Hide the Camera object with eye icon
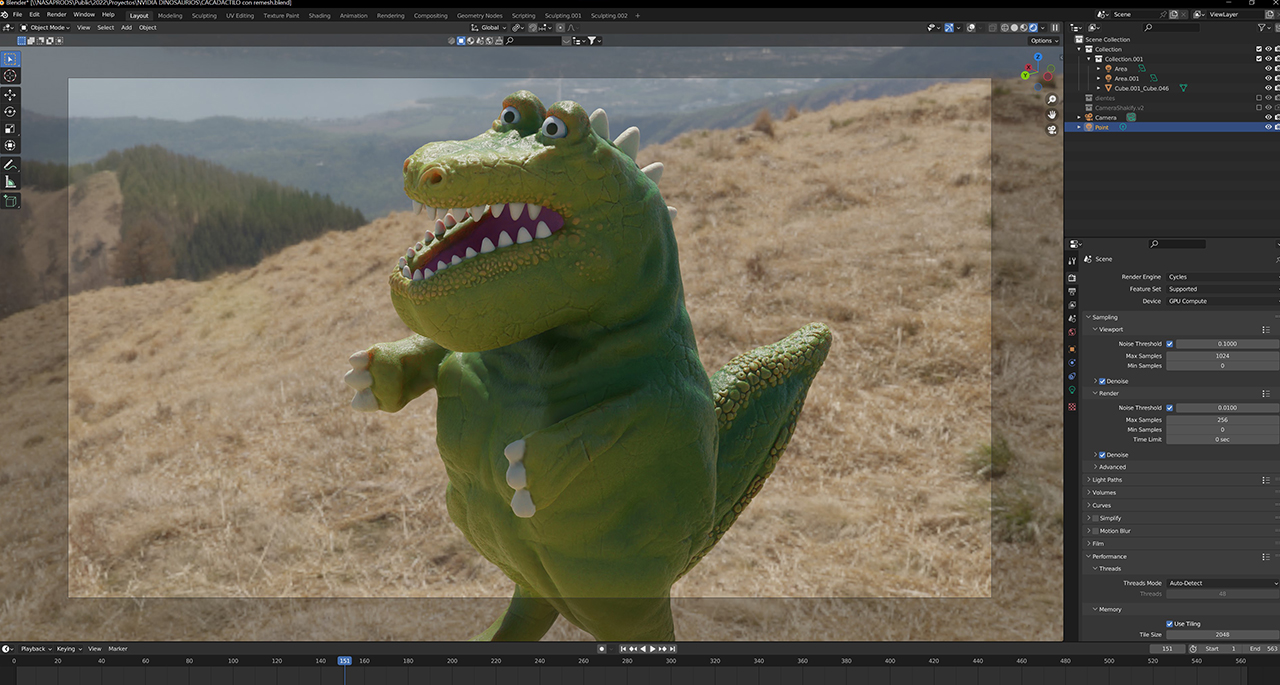The height and width of the screenshot is (685, 1280). coord(1269,117)
